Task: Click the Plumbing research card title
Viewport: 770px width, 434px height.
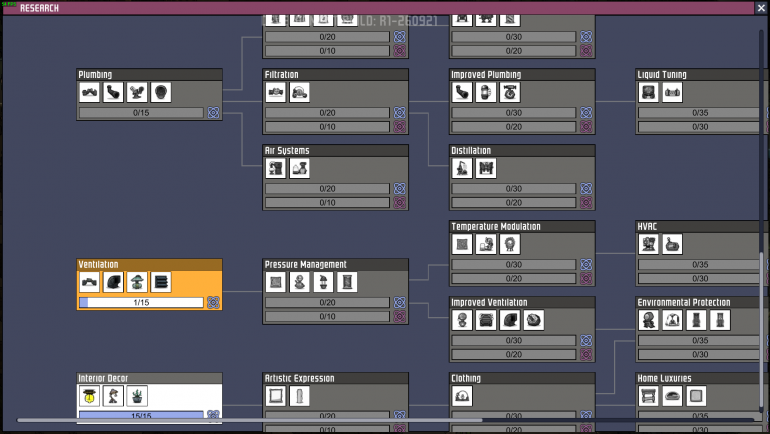Action: [x=95, y=75]
